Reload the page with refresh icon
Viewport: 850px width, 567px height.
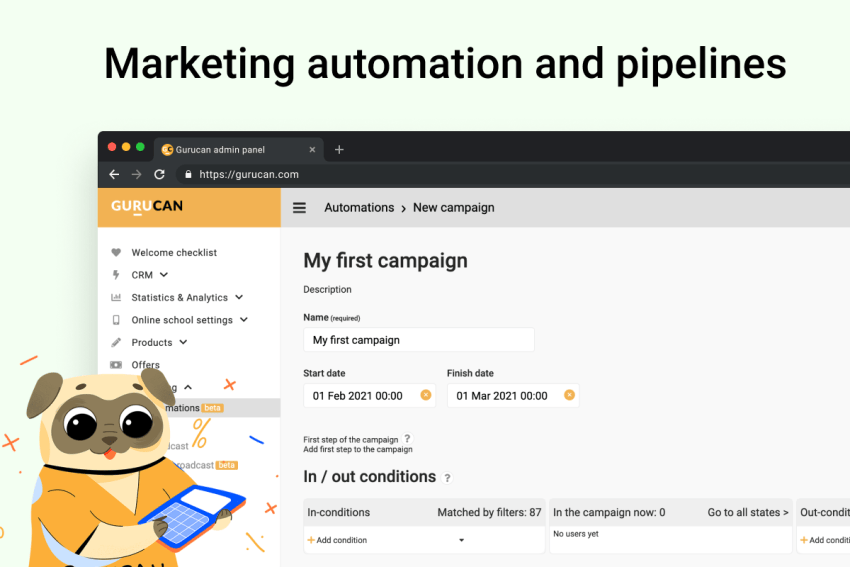click(x=159, y=175)
